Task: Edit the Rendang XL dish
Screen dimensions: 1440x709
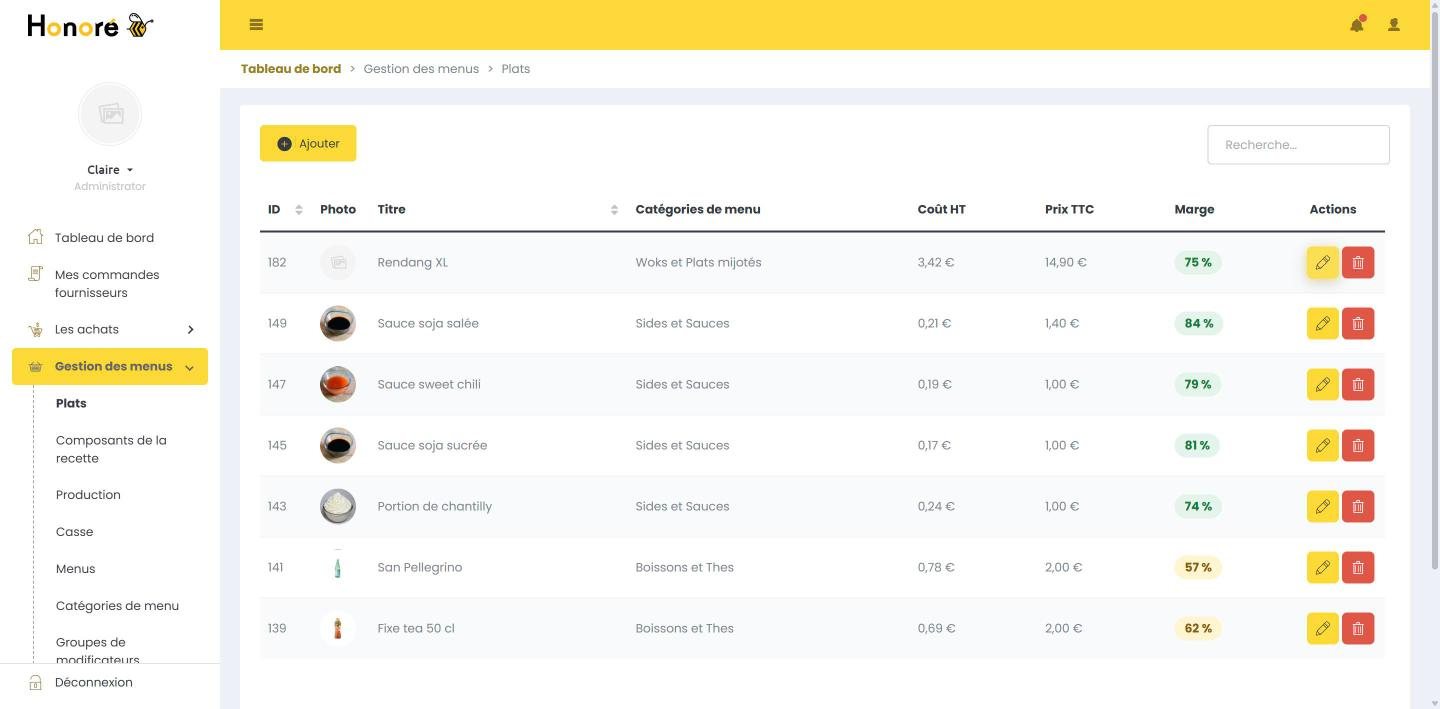Action: click(x=1322, y=262)
